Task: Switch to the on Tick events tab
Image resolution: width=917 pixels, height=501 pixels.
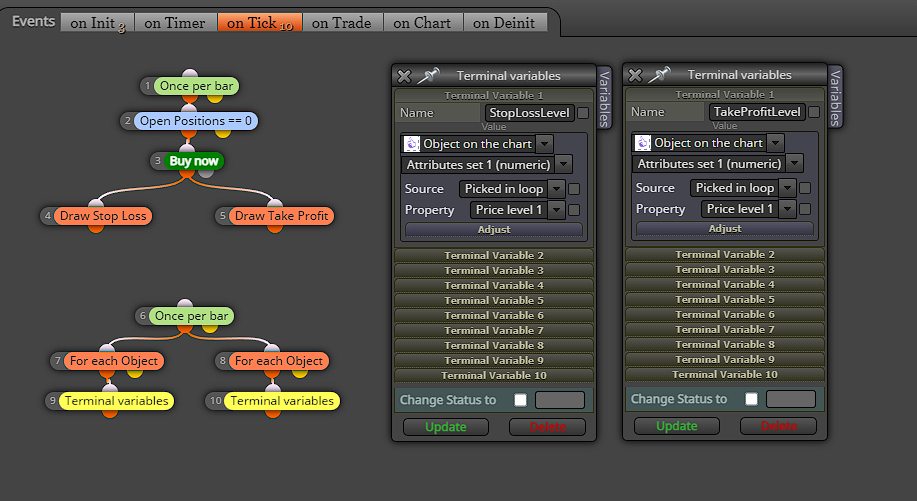Action: click(x=260, y=23)
